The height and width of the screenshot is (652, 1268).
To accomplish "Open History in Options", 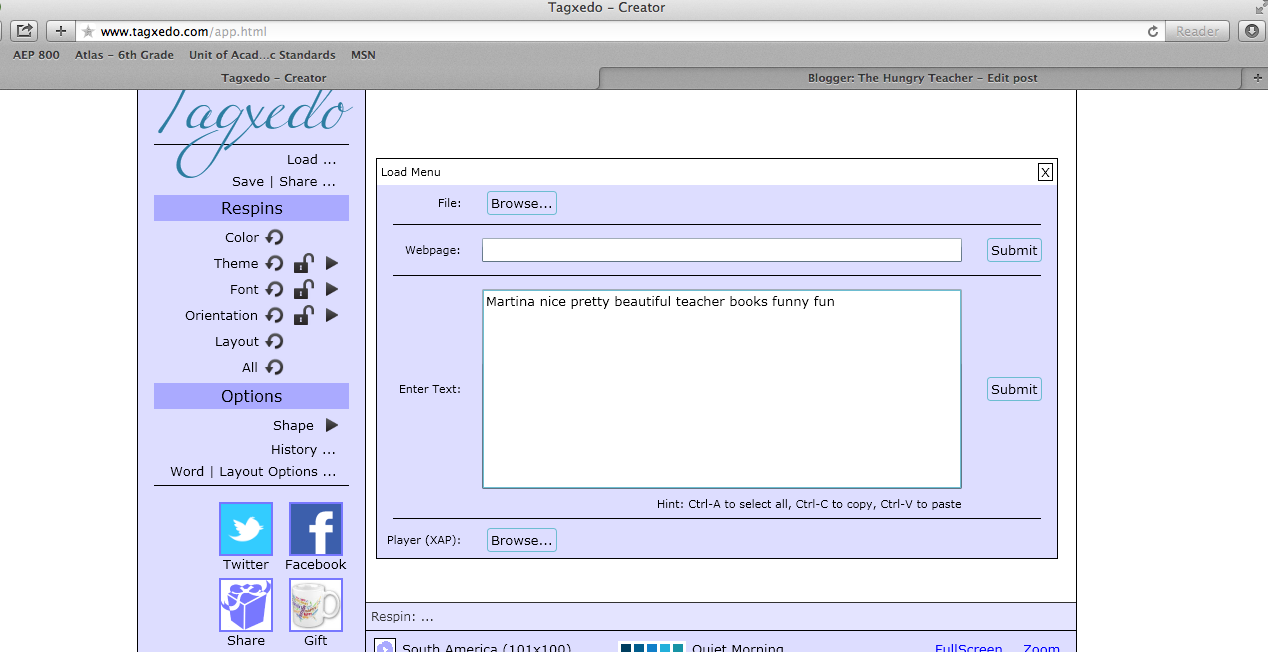I will pos(303,449).
